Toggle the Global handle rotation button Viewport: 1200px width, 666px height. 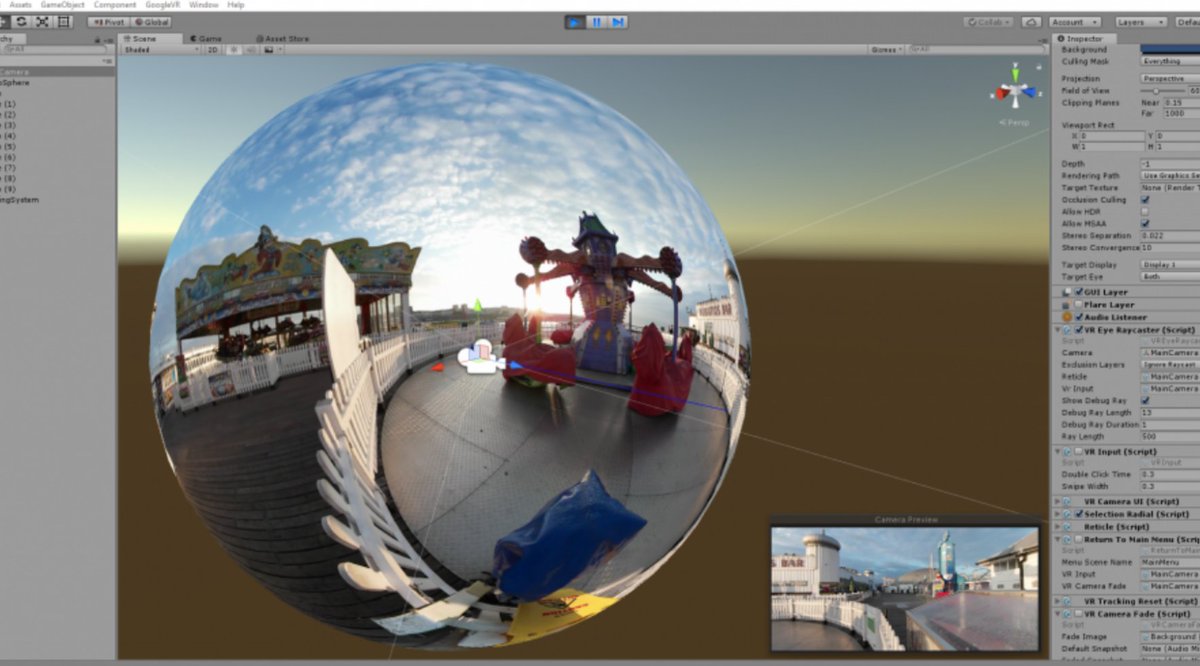[x=150, y=21]
